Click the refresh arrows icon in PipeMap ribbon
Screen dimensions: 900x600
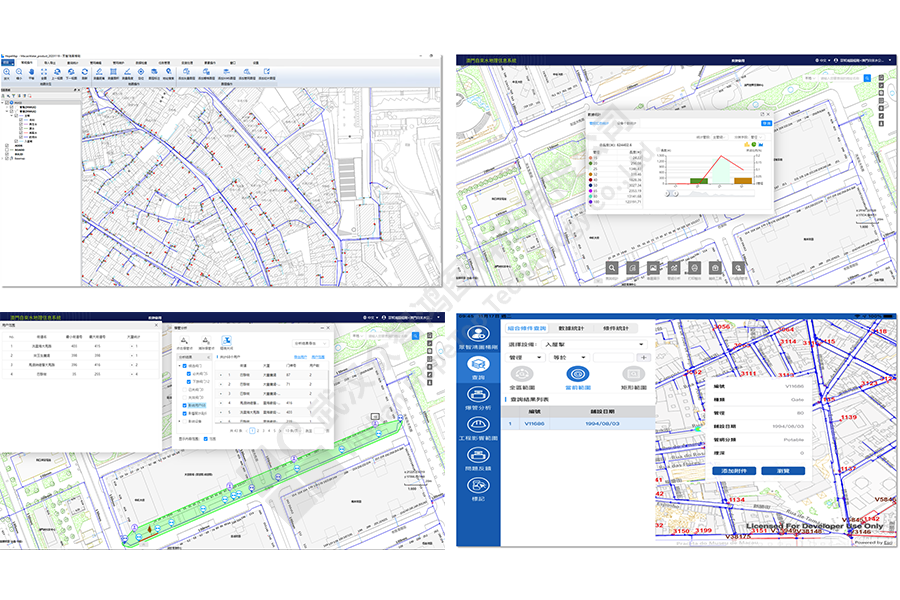[x=85, y=72]
